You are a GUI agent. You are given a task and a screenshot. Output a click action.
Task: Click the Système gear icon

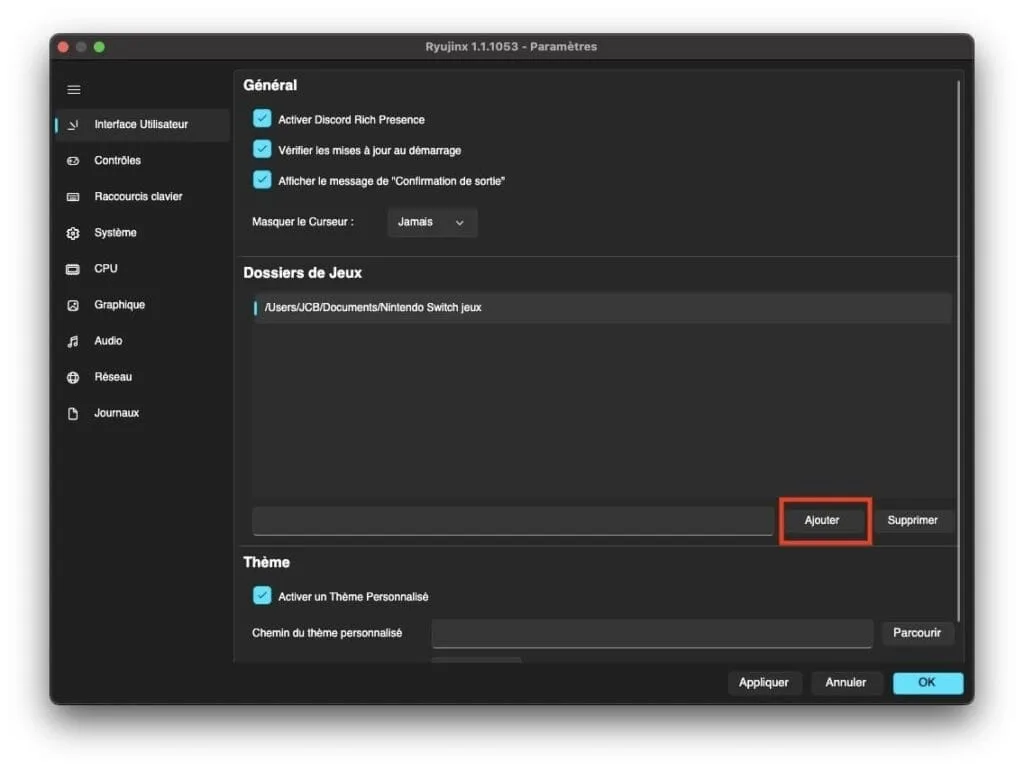coord(73,233)
